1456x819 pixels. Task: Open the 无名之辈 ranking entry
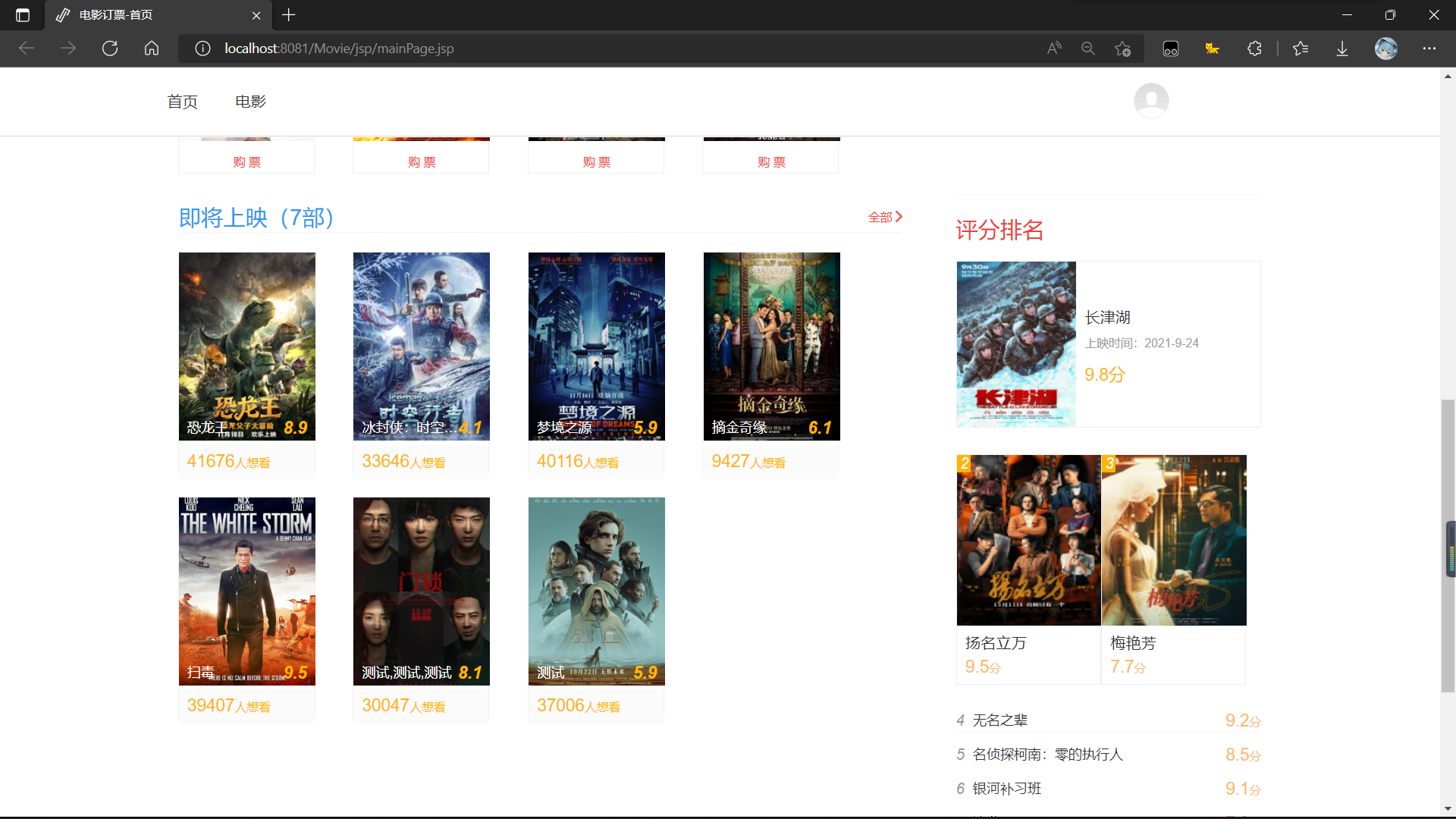point(999,720)
